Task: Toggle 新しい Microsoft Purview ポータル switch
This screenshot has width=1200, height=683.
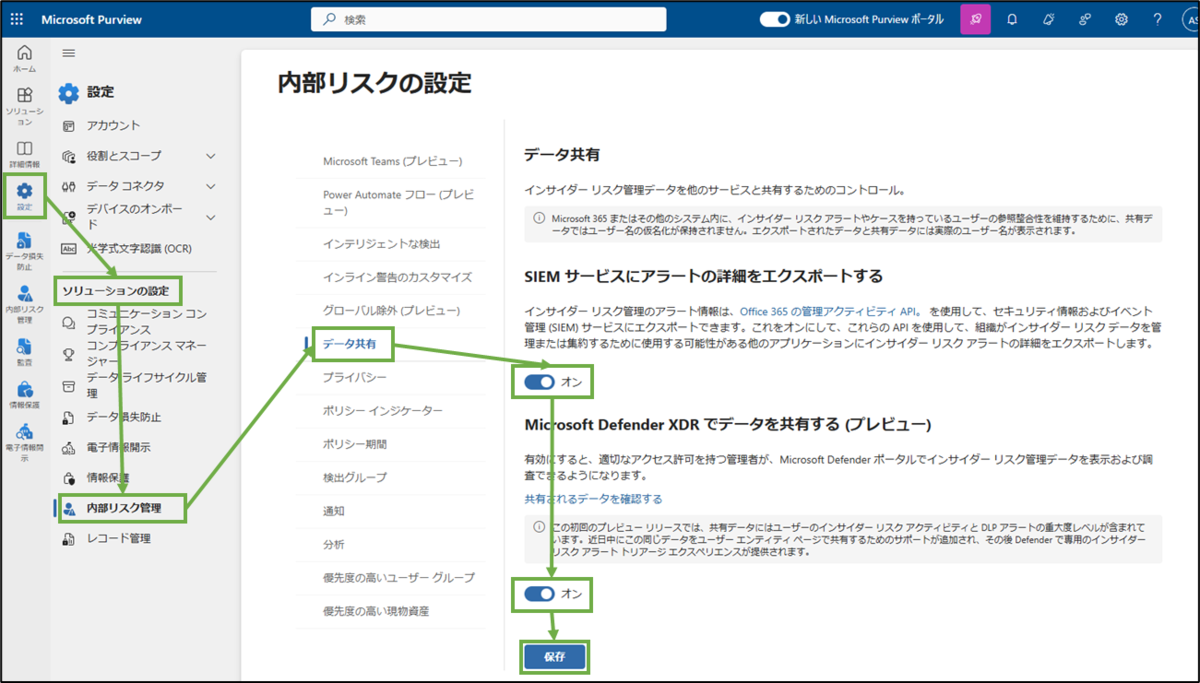Action: pos(775,19)
